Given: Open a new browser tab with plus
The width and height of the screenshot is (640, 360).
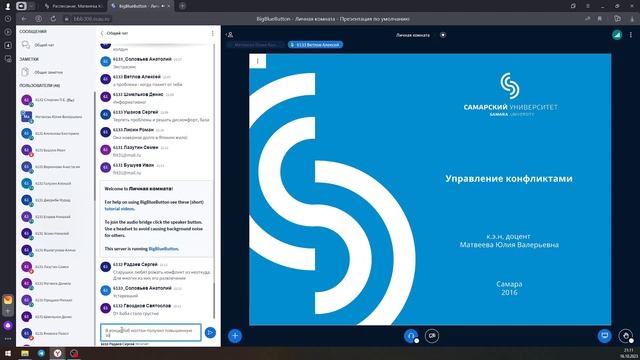Looking at the screenshot, I should coord(182,6).
